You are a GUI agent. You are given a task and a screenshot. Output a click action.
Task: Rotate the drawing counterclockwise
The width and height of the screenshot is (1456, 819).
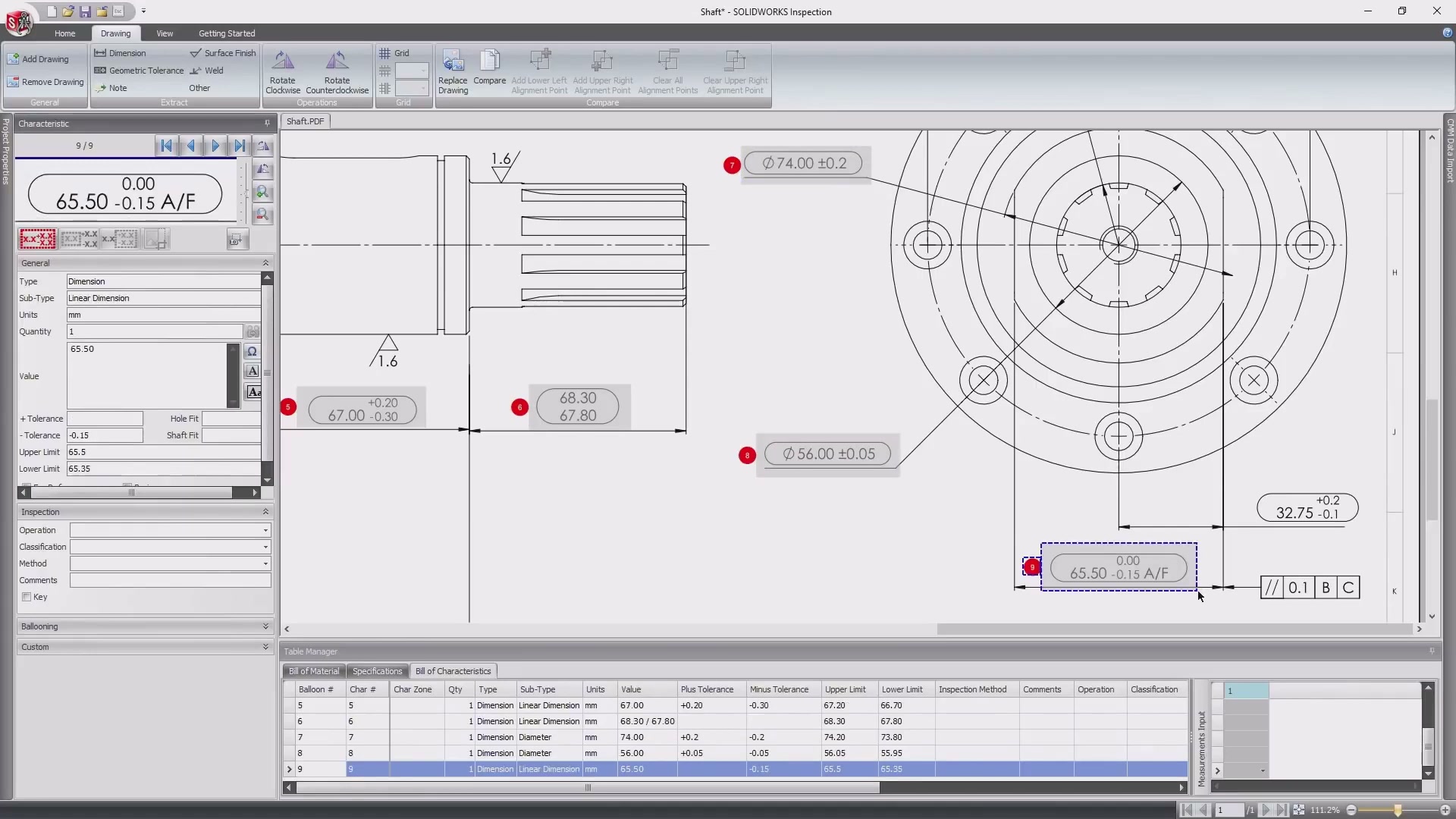click(x=337, y=72)
